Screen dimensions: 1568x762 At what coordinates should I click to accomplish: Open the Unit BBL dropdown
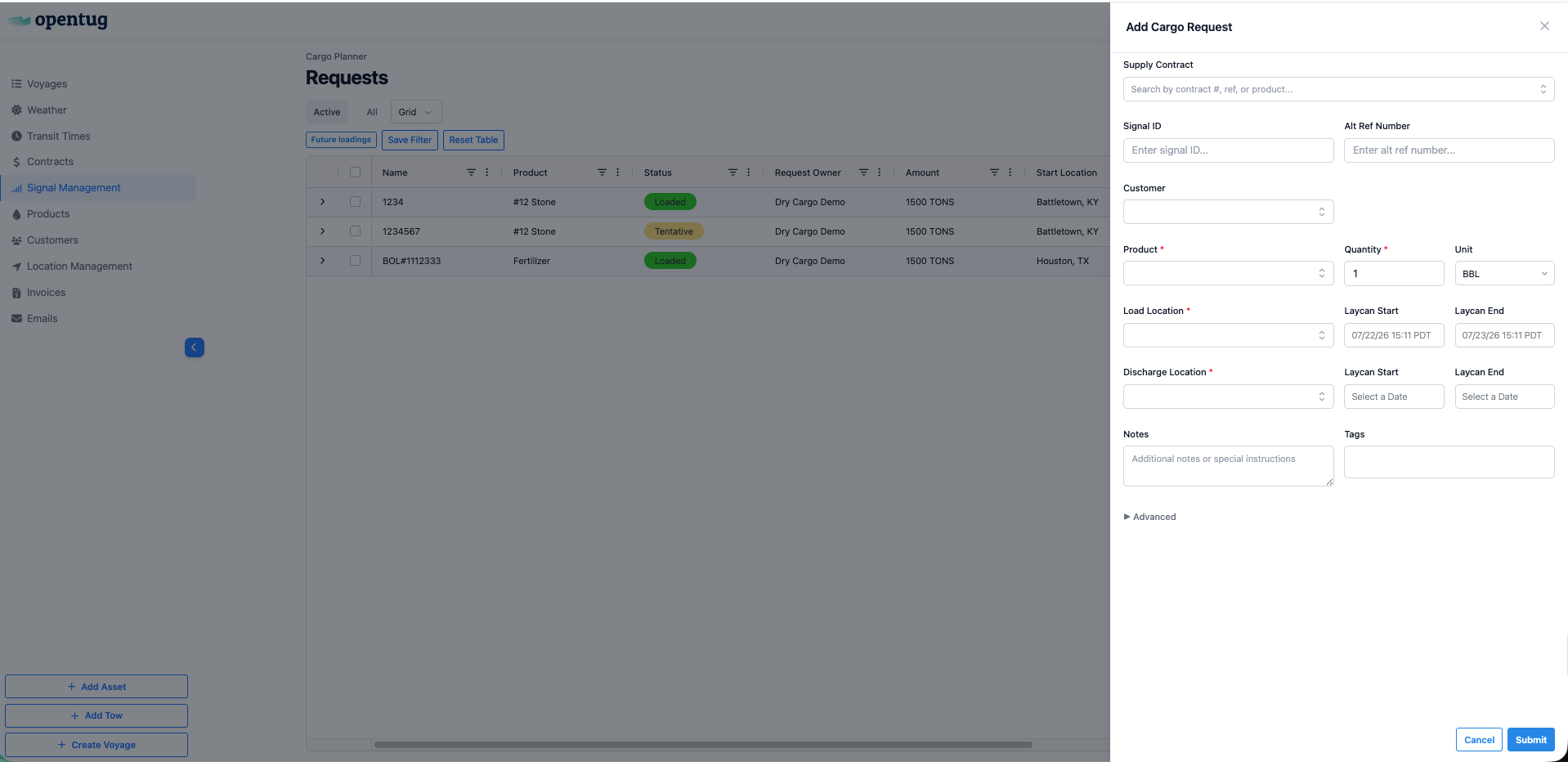point(1504,274)
